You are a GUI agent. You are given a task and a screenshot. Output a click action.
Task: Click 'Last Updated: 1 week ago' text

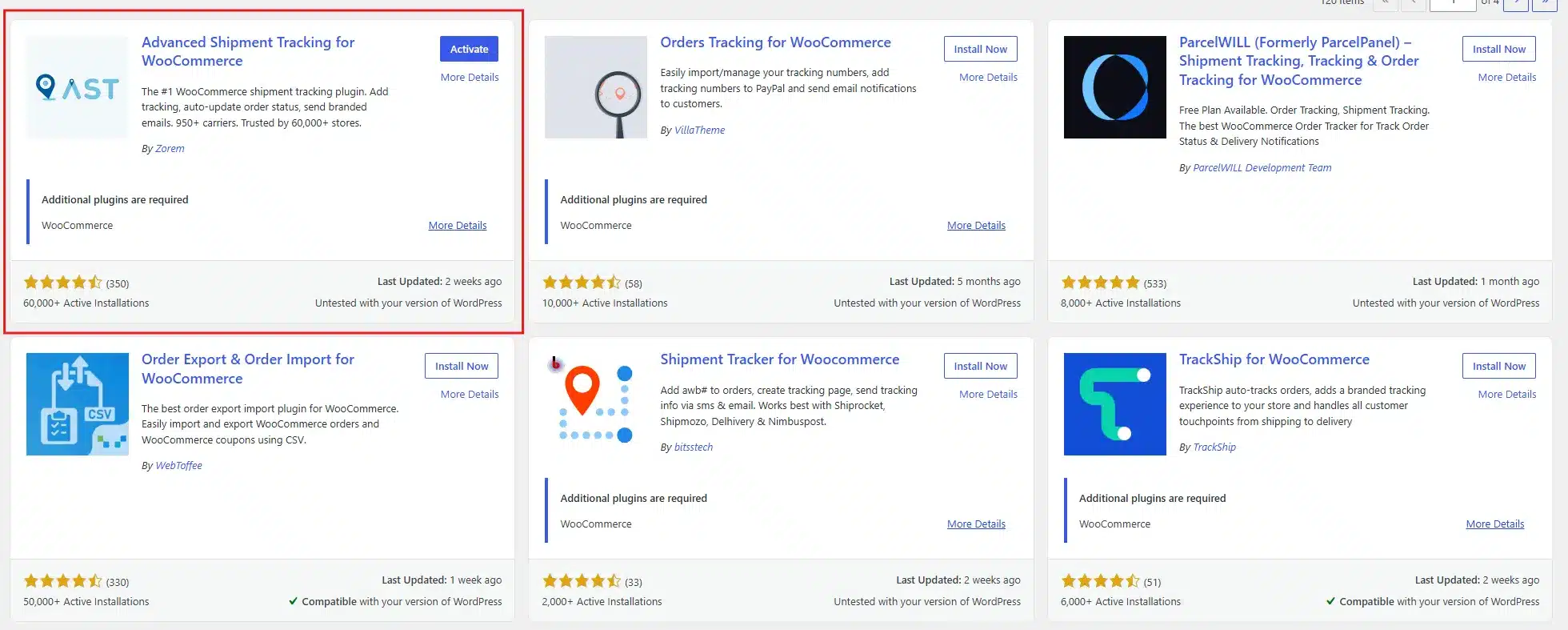(x=442, y=580)
